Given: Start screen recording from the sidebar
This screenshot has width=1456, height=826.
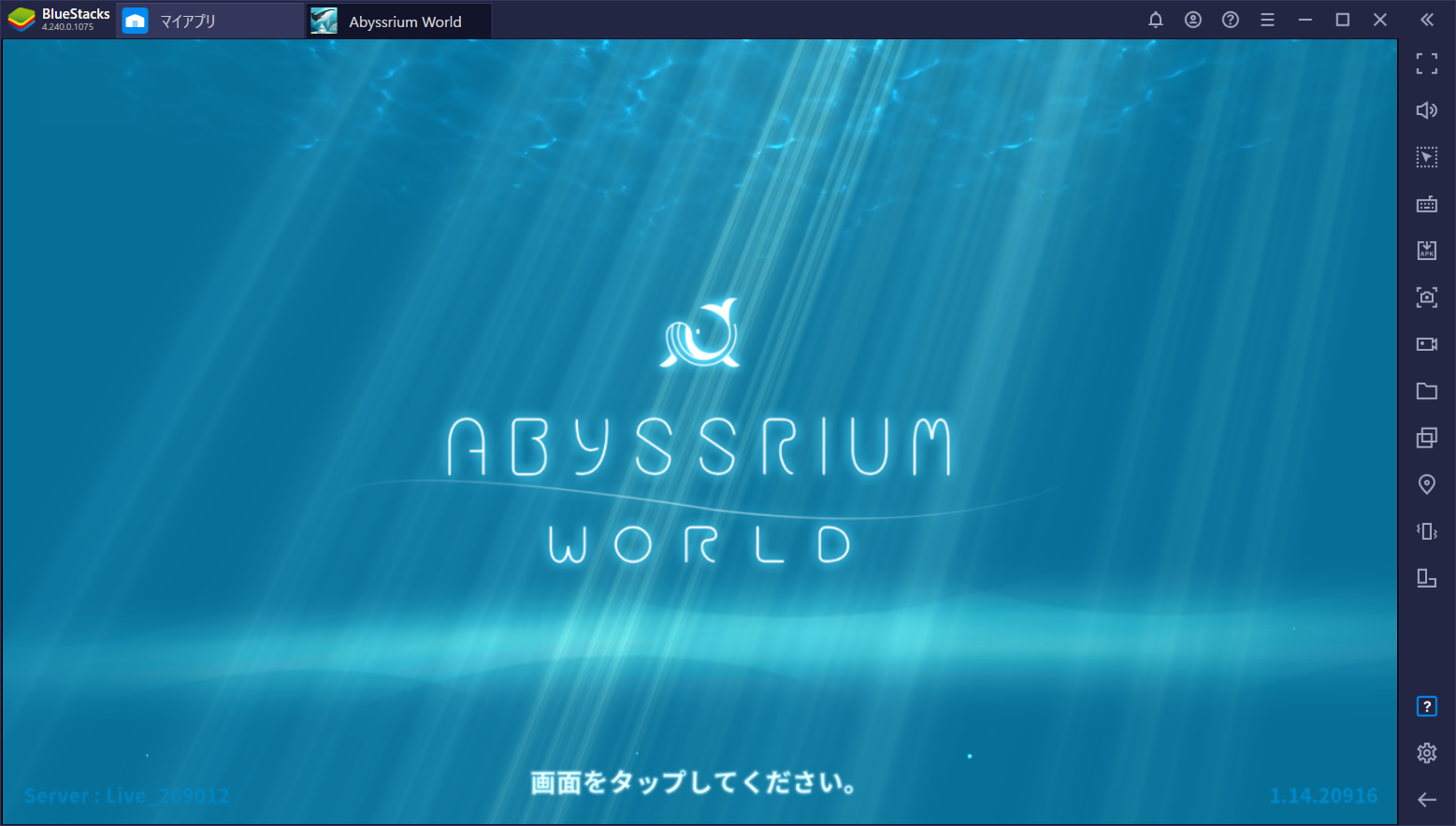Looking at the screenshot, I should coord(1427,344).
